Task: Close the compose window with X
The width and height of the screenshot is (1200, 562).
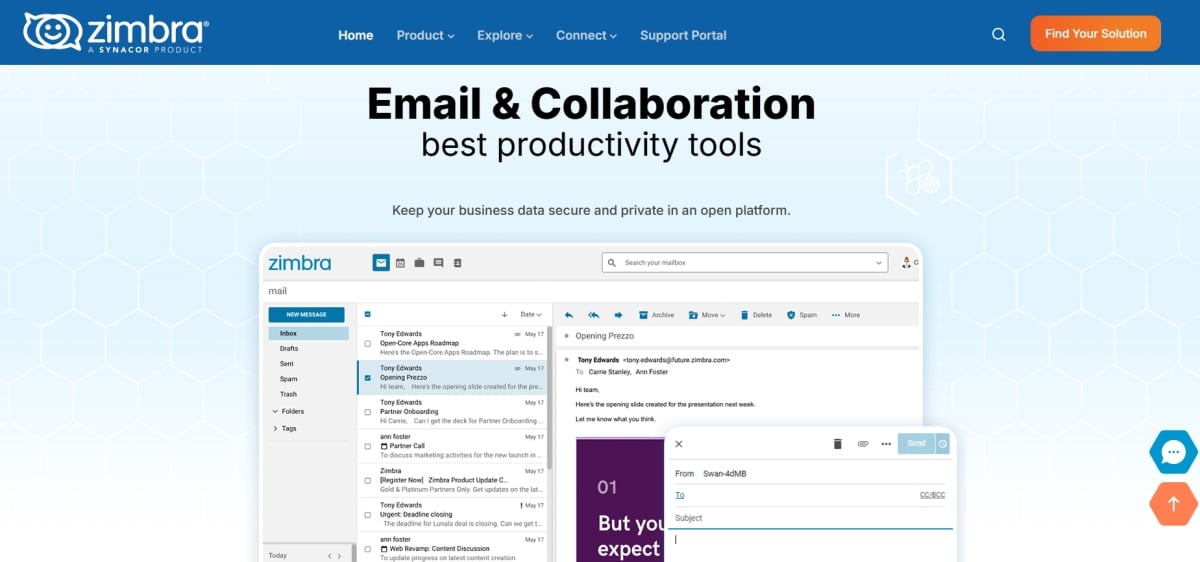Action: [x=678, y=444]
